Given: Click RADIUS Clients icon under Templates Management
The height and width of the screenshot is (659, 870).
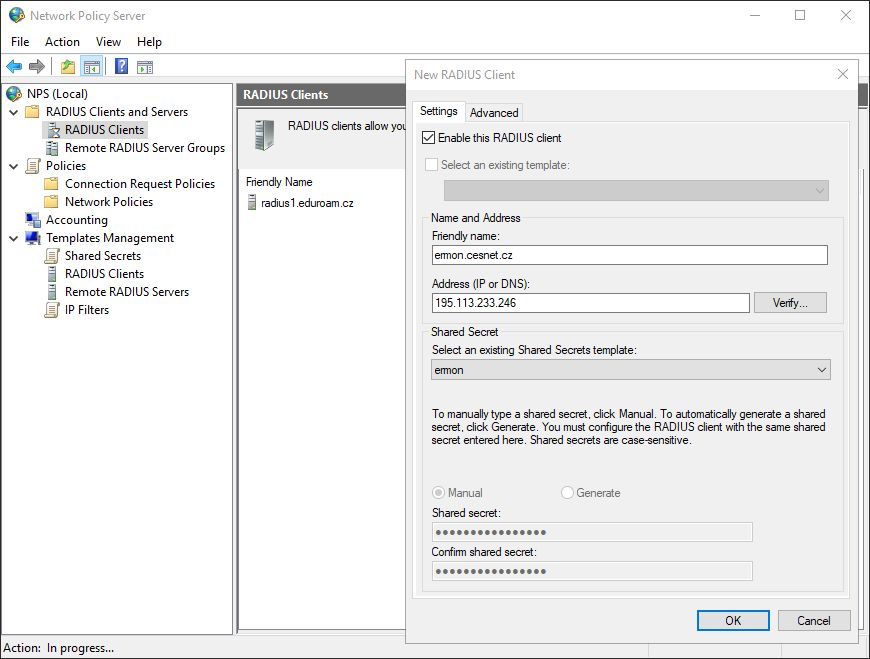Looking at the screenshot, I should [52, 274].
